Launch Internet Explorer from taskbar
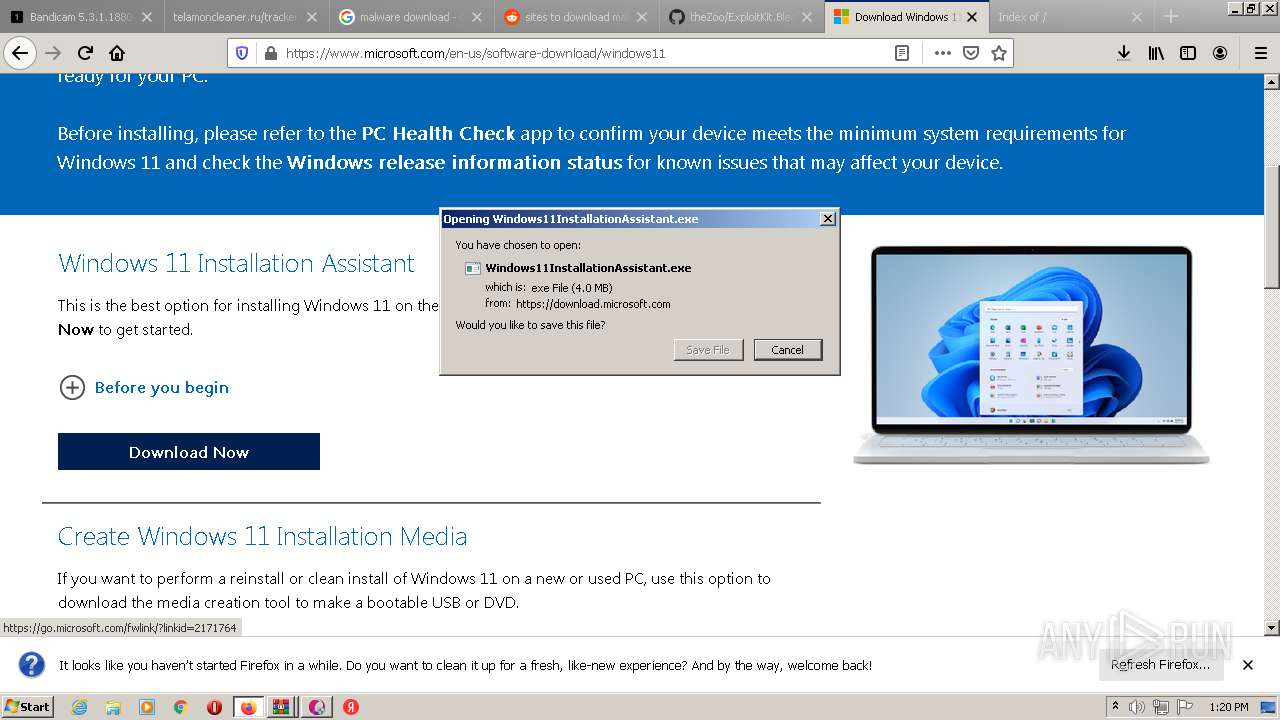This screenshot has height=720, width=1280. (x=80, y=707)
